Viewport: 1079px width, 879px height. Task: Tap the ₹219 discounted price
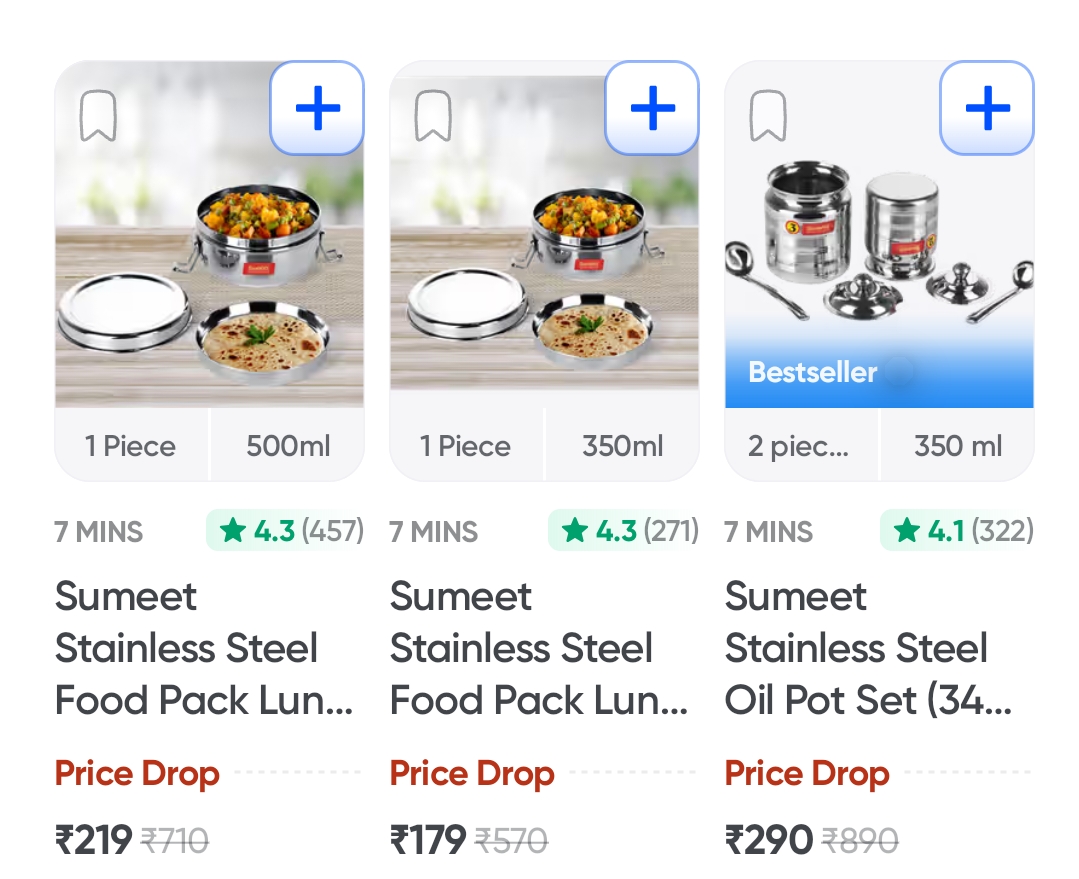point(94,840)
